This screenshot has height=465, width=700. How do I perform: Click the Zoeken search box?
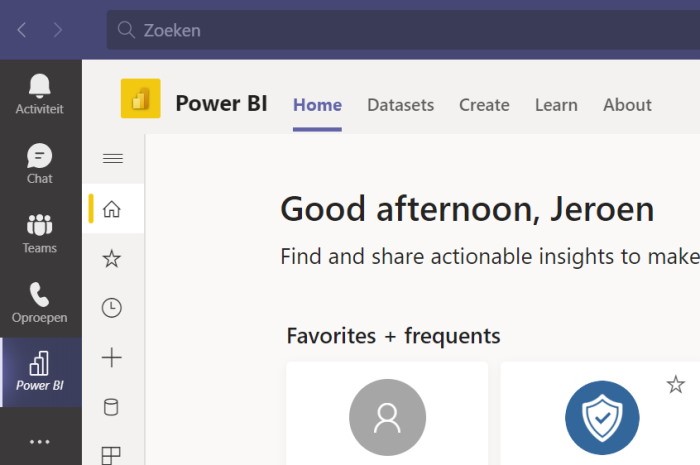[x=400, y=30]
